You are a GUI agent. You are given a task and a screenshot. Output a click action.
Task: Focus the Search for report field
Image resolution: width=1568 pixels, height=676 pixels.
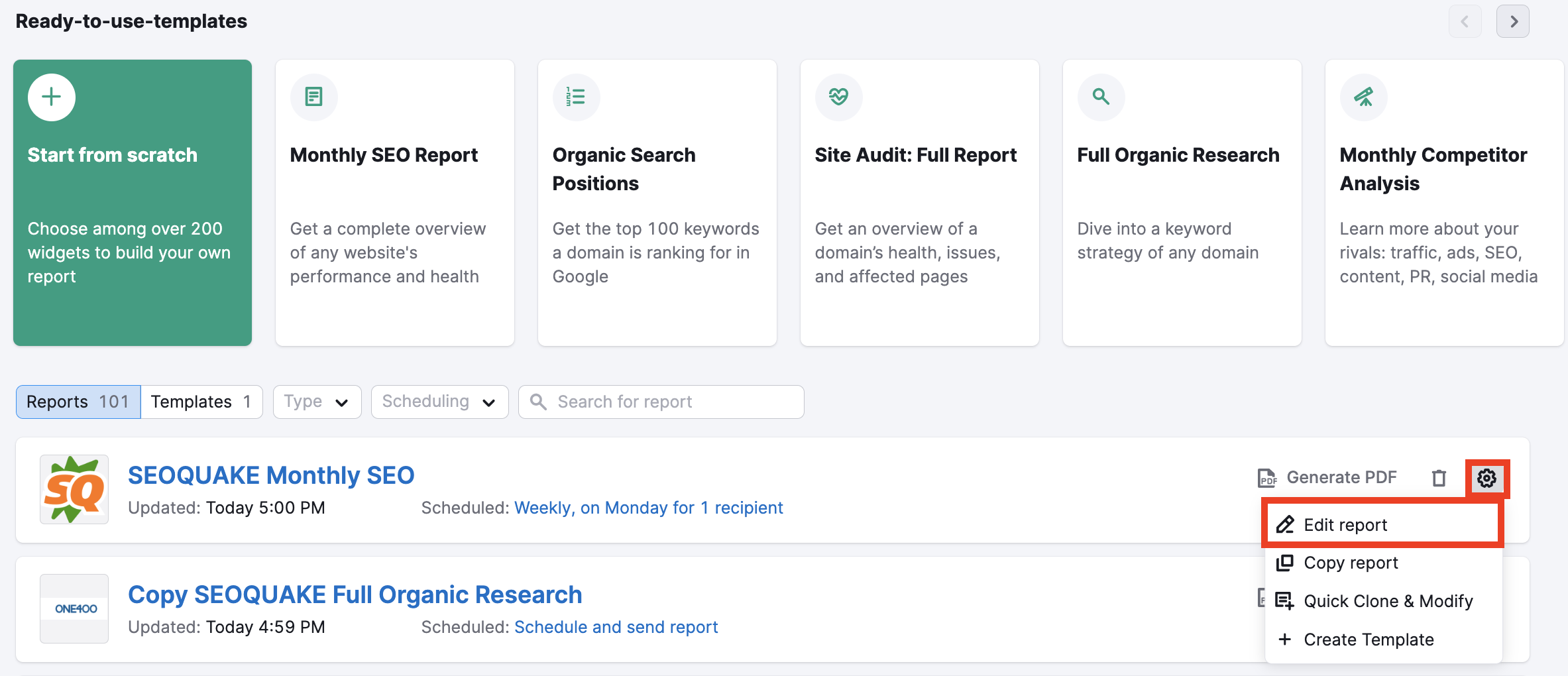(x=661, y=402)
